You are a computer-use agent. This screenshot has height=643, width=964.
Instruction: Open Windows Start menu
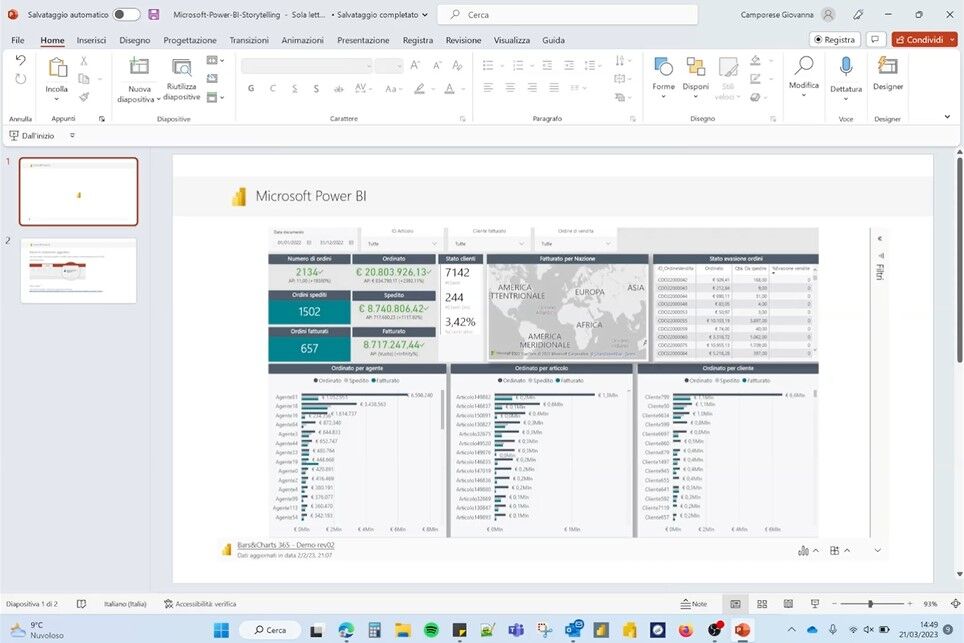tap(221, 629)
